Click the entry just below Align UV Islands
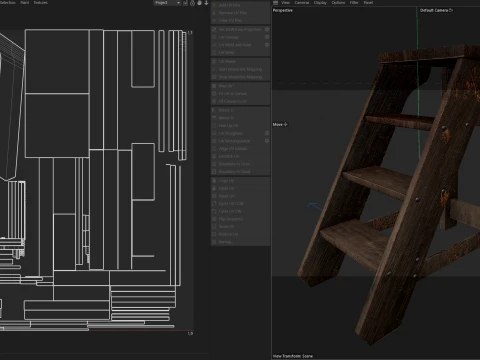The image size is (480, 360). (240, 156)
